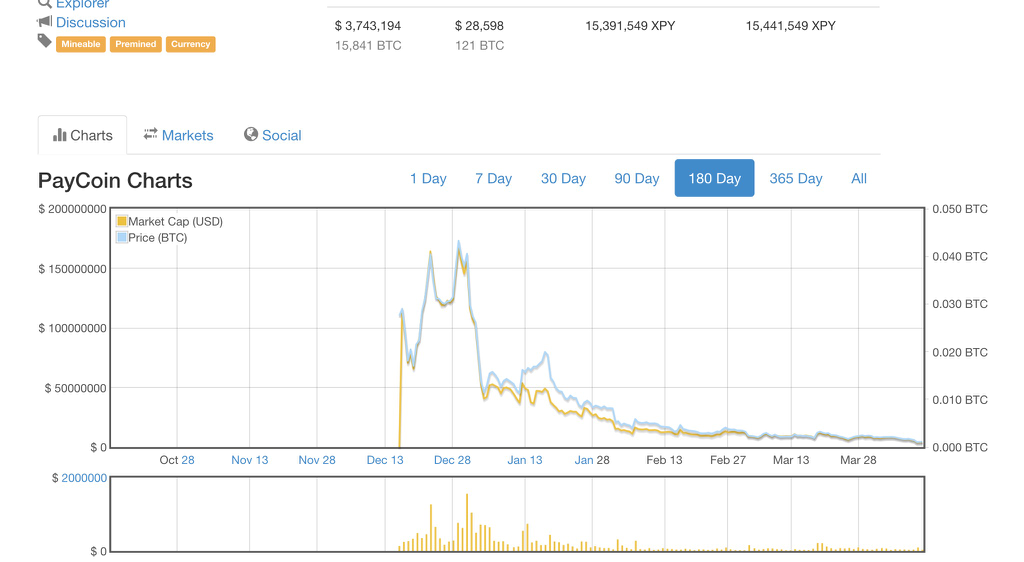Show the 1 Day chart range

pos(428,178)
